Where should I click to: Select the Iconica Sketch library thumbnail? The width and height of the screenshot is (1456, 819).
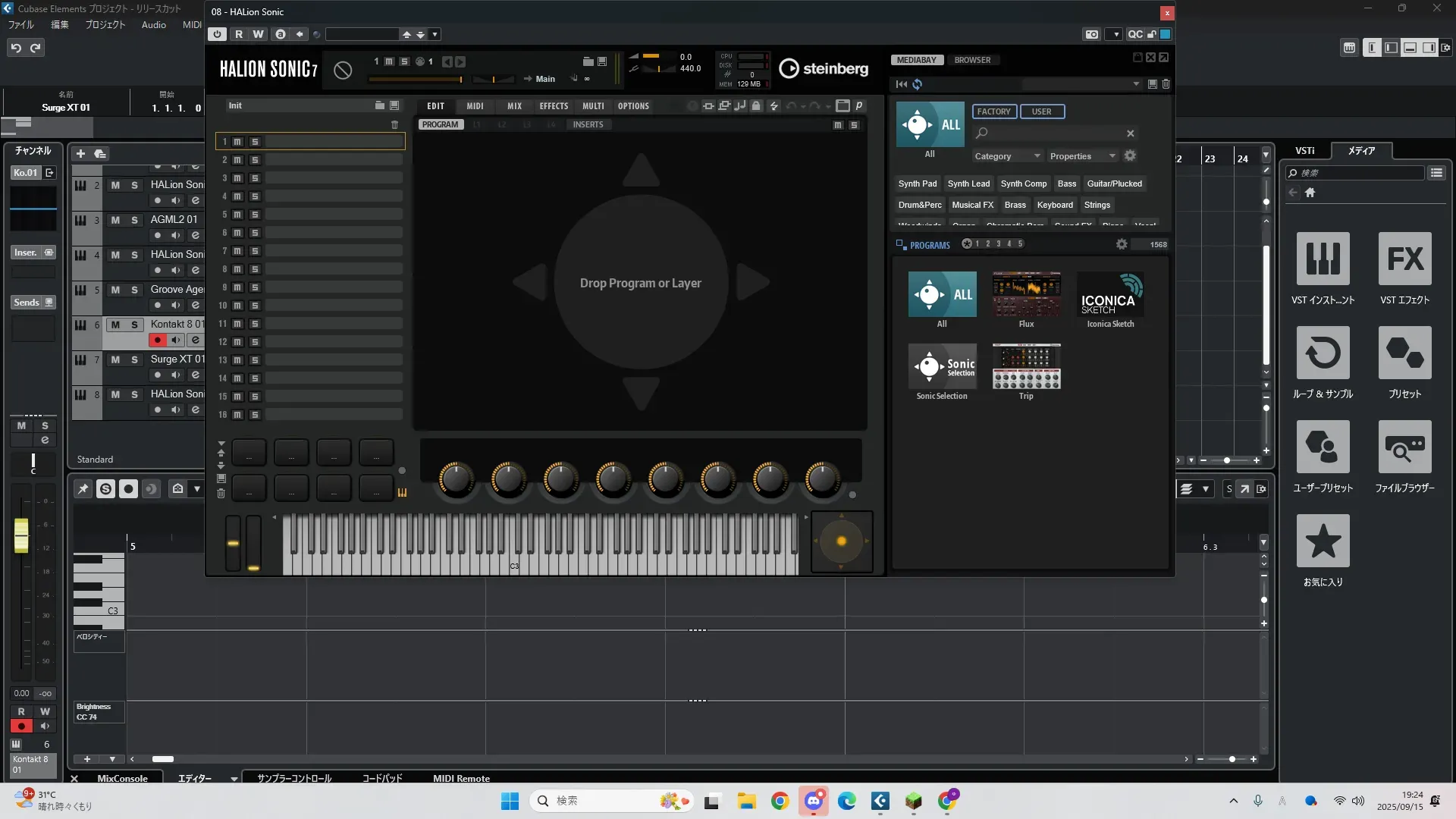pos(1110,295)
